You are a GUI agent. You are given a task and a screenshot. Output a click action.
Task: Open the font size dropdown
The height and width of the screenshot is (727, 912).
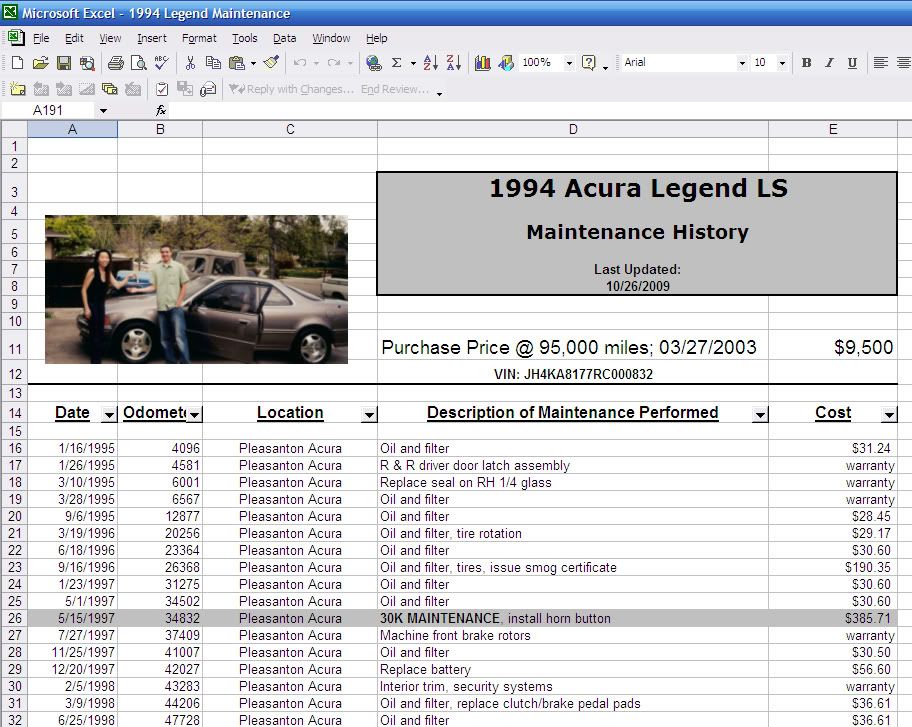[x=782, y=63]
